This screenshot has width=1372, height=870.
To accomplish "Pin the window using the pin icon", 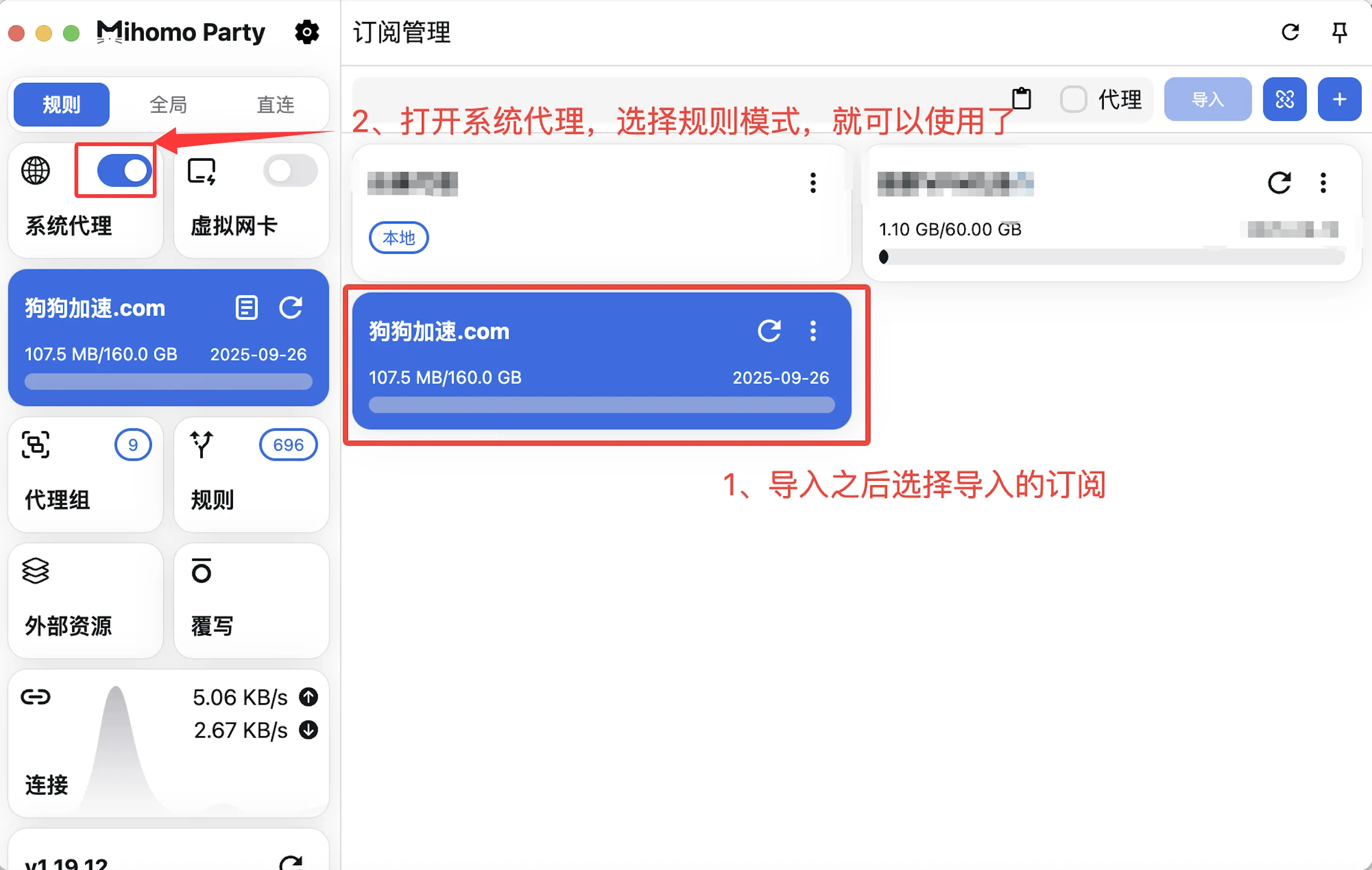I will pos(1339,33).
